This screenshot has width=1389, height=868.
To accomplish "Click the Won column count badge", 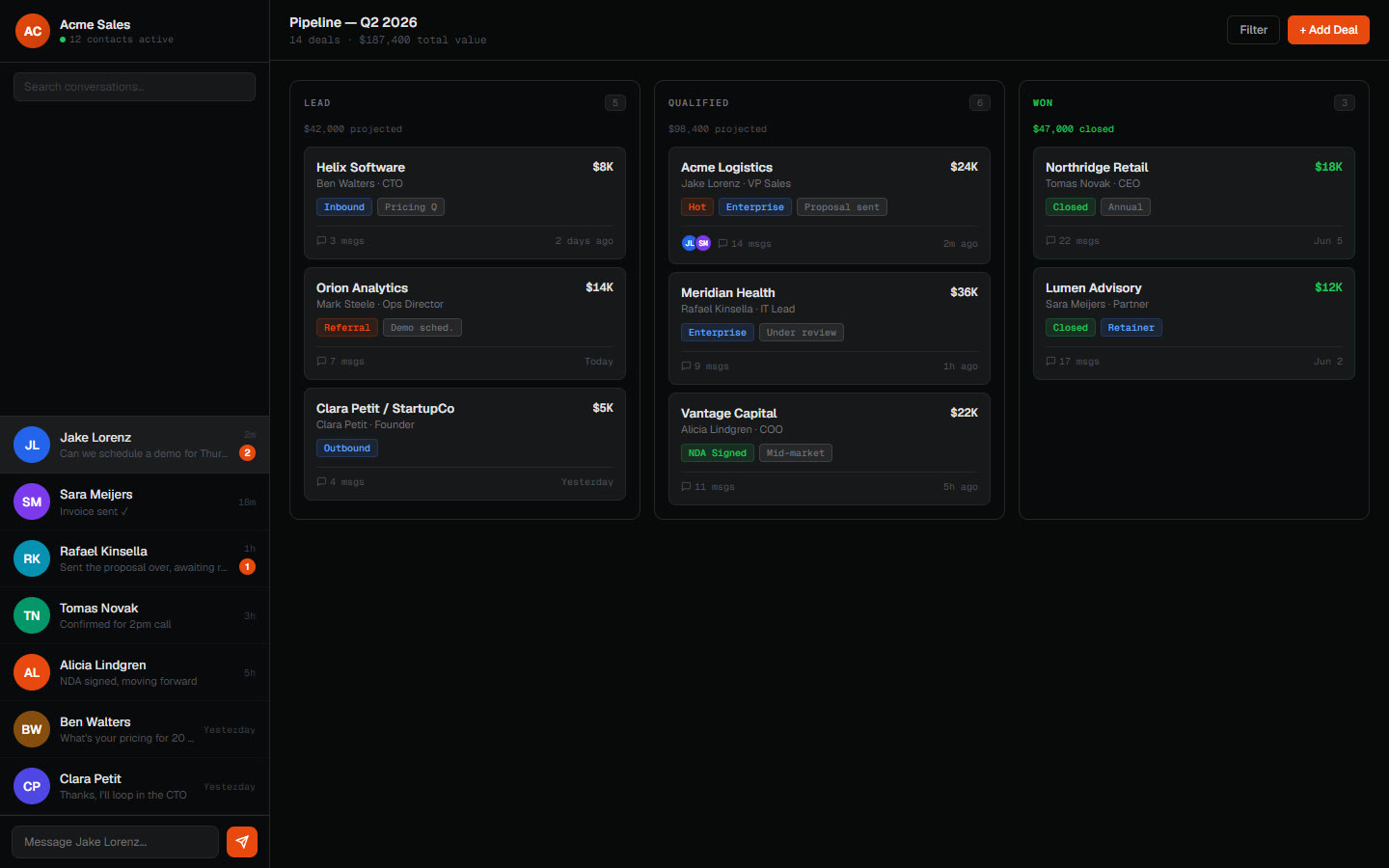I will point(1345,103).
